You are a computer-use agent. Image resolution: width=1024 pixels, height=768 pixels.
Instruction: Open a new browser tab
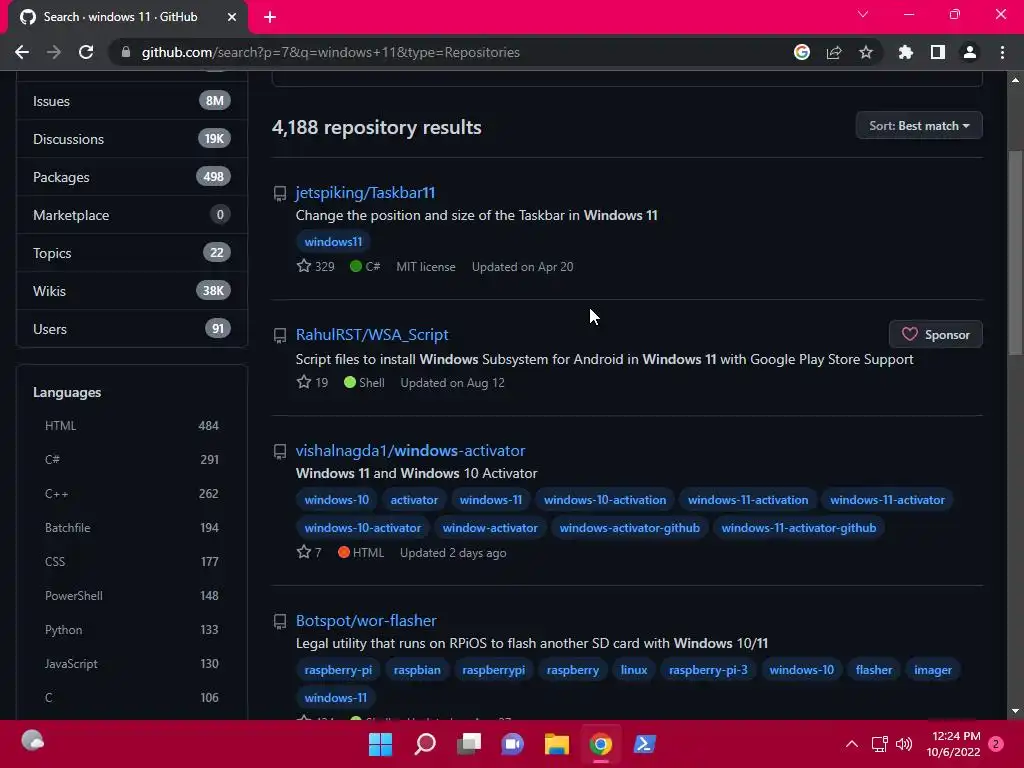pyautogui.click(x=270, y=17)
